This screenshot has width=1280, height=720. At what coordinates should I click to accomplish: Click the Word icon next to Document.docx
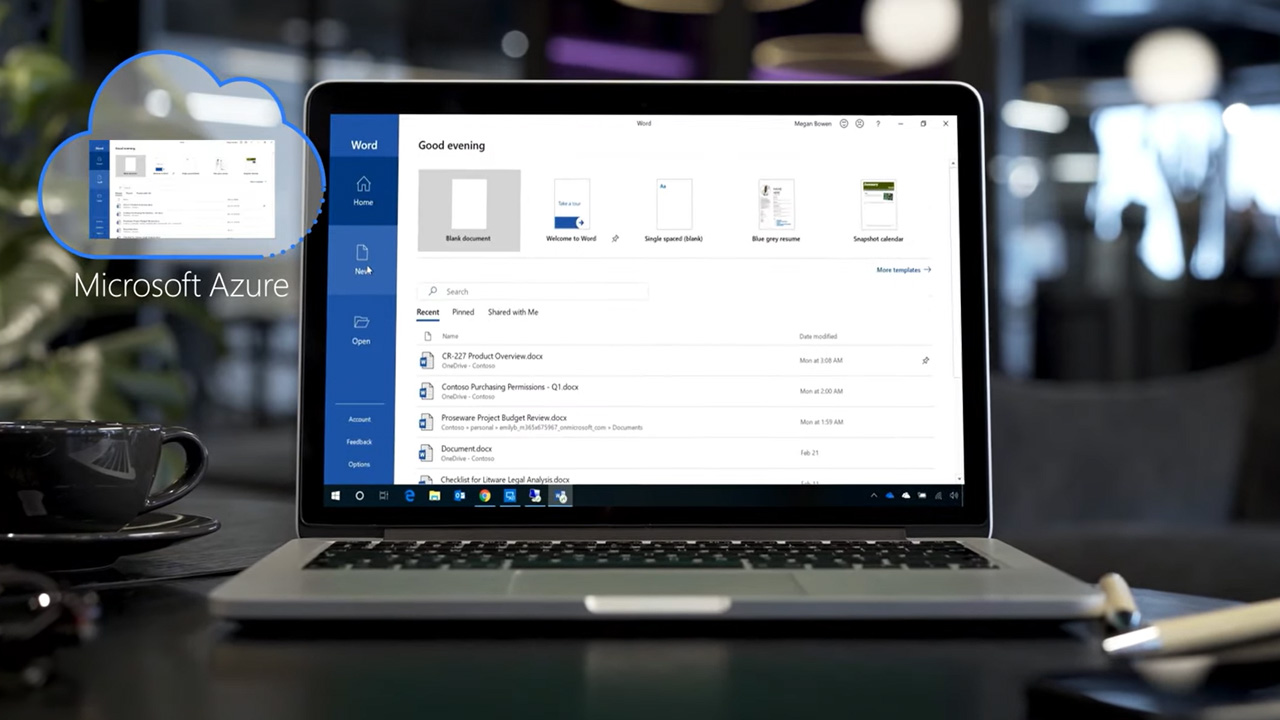427,452
